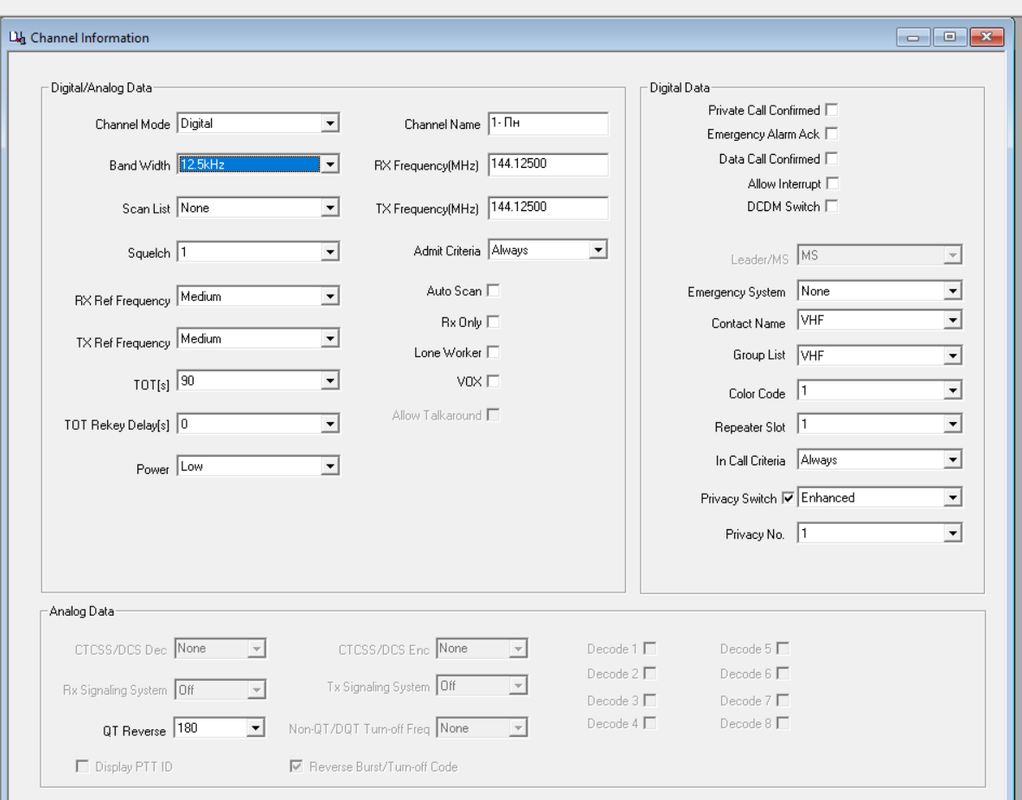The image size is (1022, 800).
Task: Click the RX Frequency(MHz) input field
Action: [x=548, y=164]
